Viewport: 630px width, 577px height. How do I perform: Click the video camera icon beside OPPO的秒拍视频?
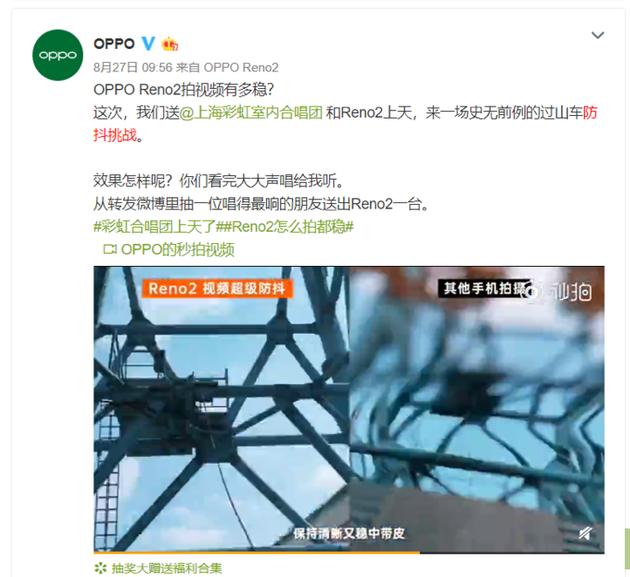(110, 250)
